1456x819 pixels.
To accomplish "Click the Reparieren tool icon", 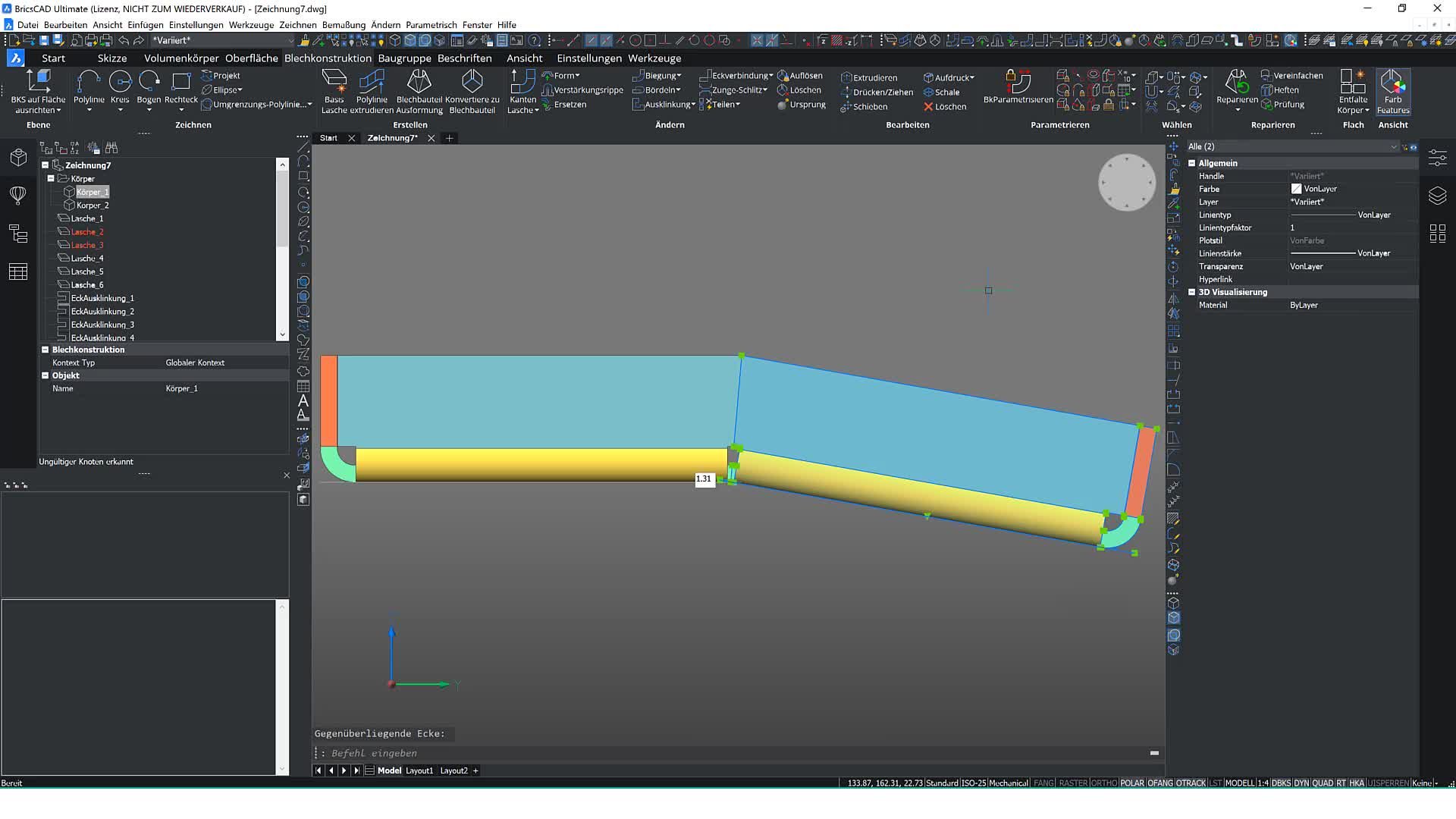I will pyautogui.click(x=1237, y=87).
